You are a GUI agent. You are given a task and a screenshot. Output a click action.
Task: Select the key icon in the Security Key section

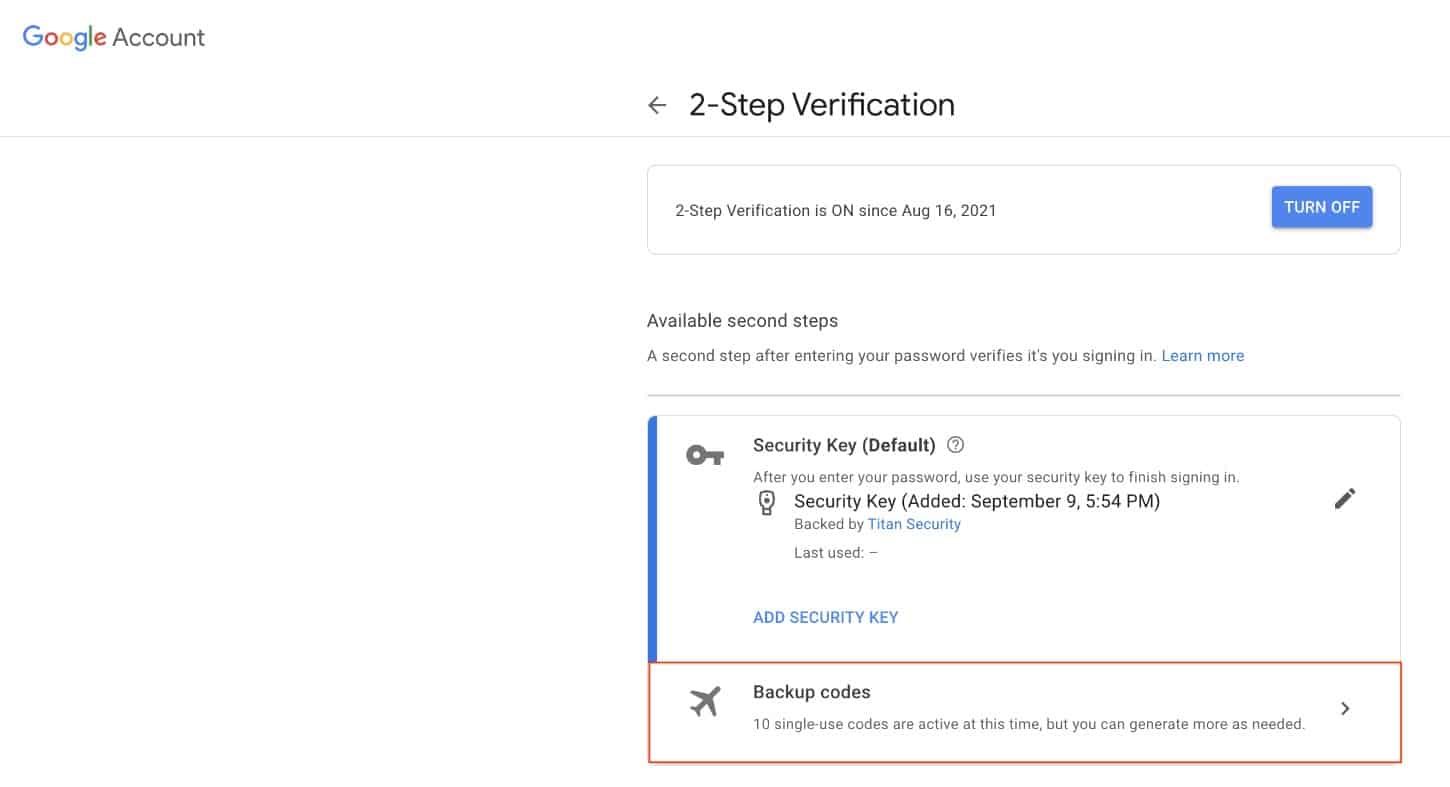click(706, 453)
